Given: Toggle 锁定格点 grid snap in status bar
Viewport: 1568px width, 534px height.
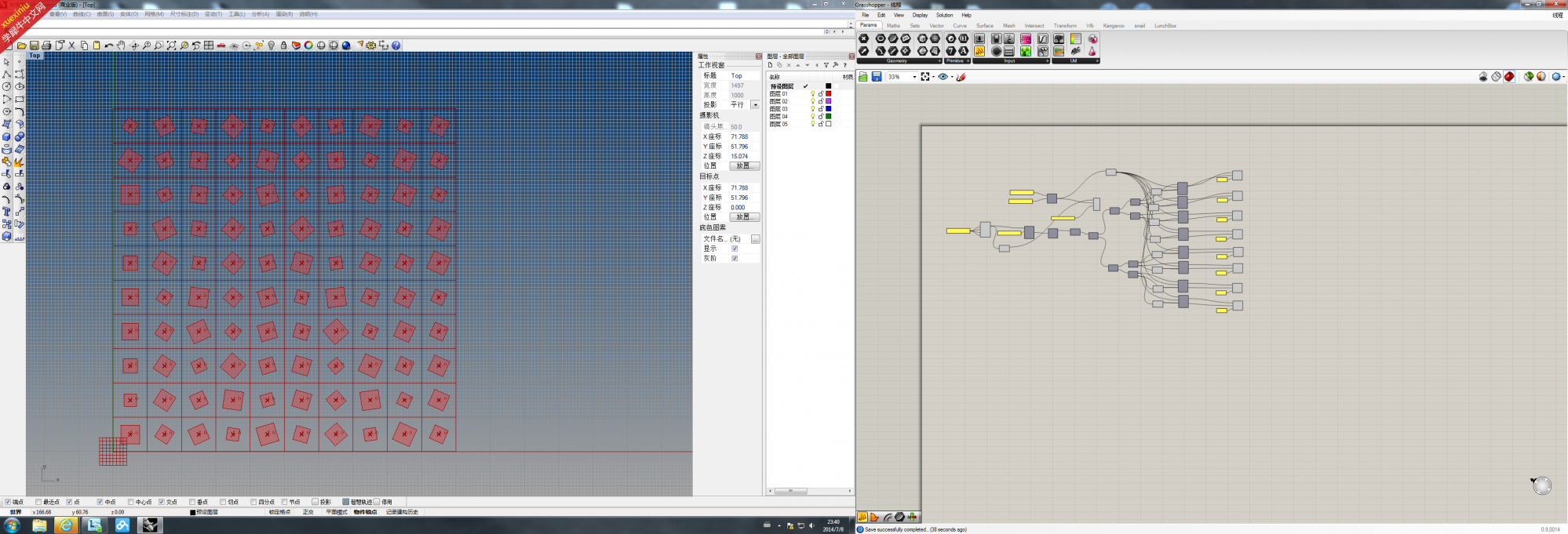Looking at the screenshot, I should 280,512.
